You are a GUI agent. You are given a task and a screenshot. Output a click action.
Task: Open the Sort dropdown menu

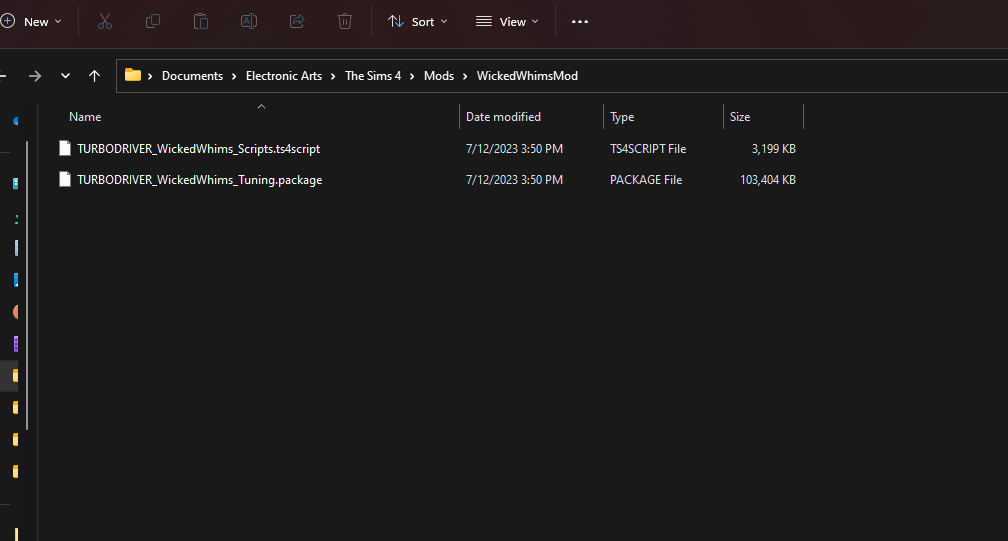[x=418, y=21]
